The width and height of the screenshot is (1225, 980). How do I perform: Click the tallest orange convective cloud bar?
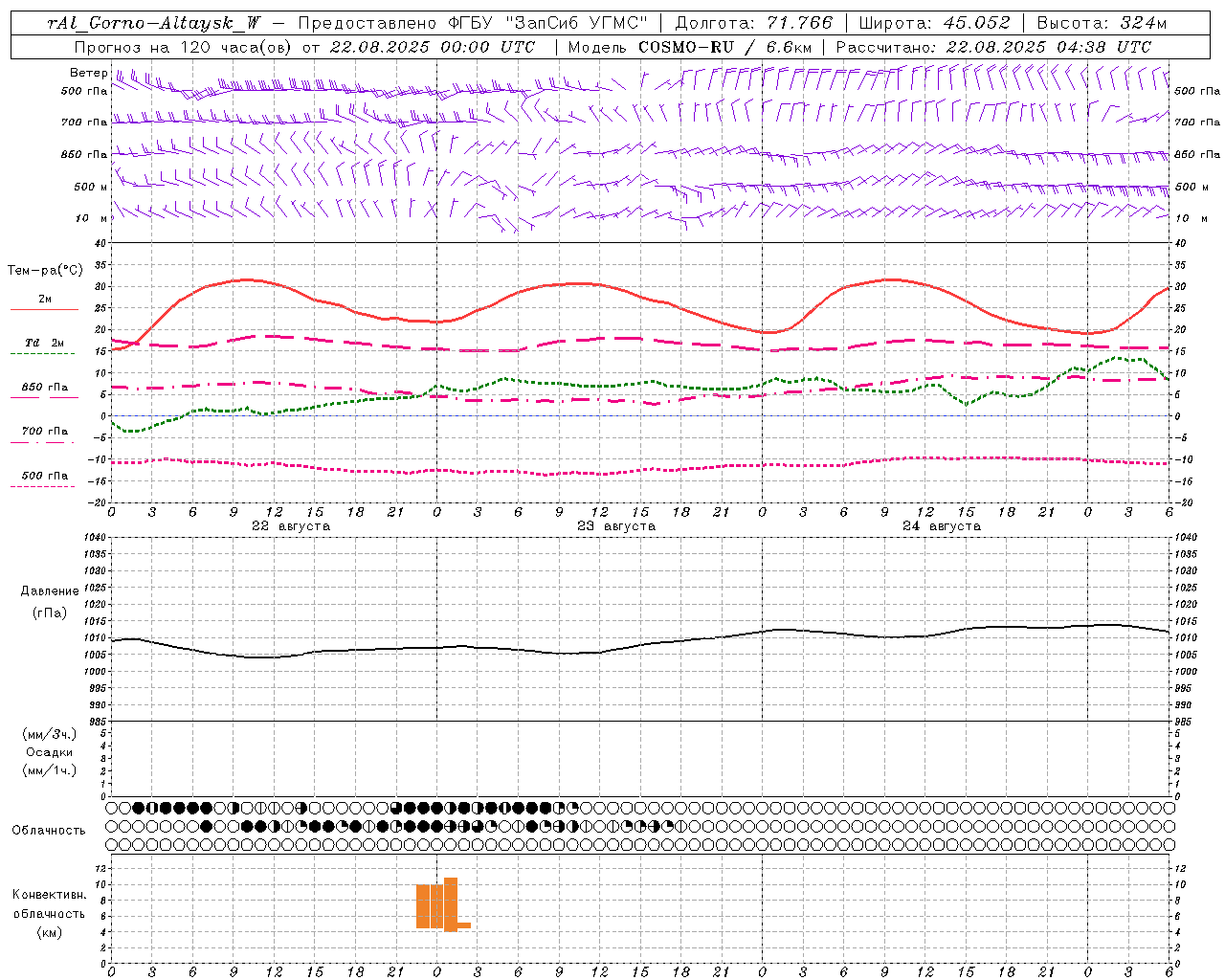(451, 904)
